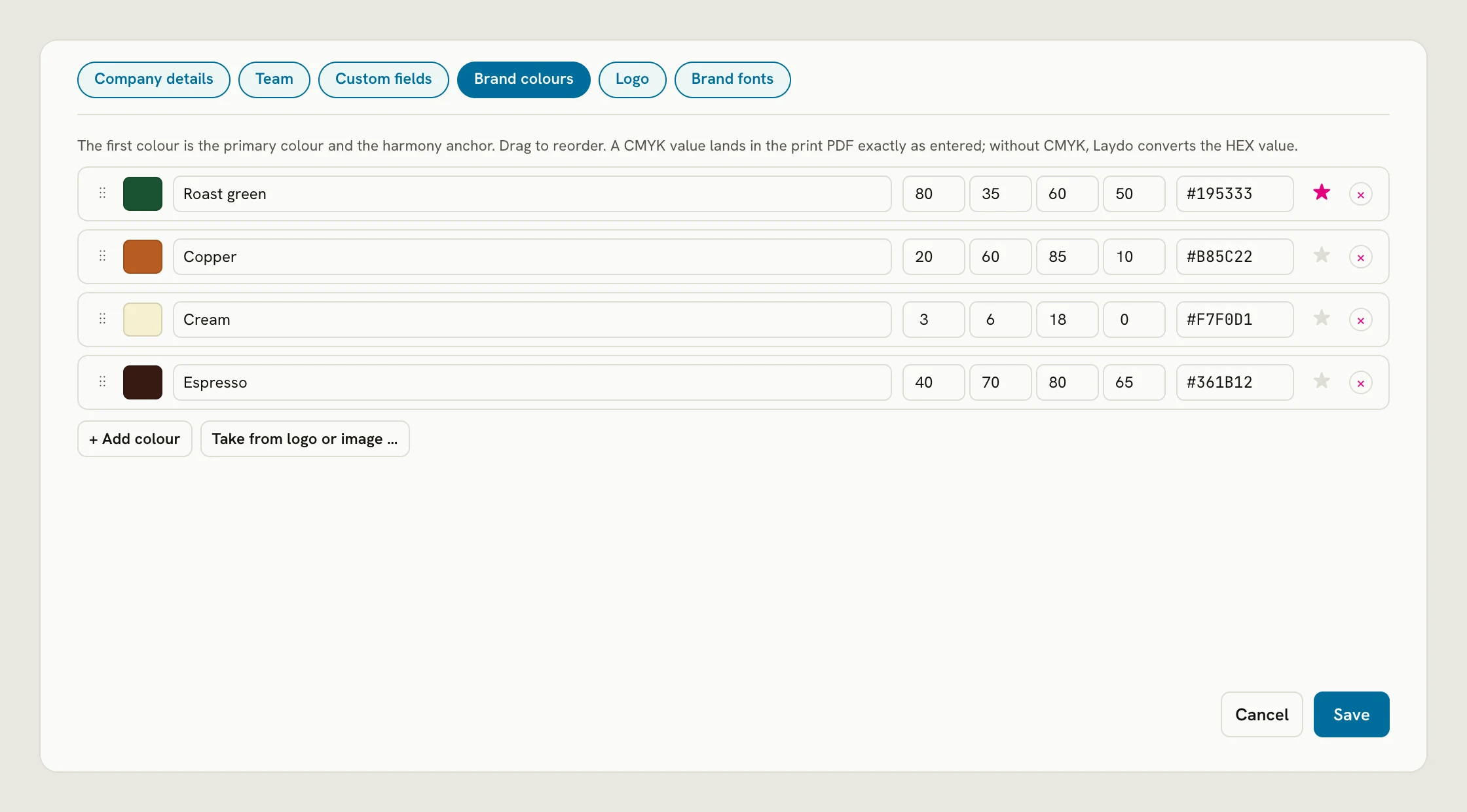Toggle the pink star on Roast green
The height and width of the screenshot is (812, 1467).
1322,193
